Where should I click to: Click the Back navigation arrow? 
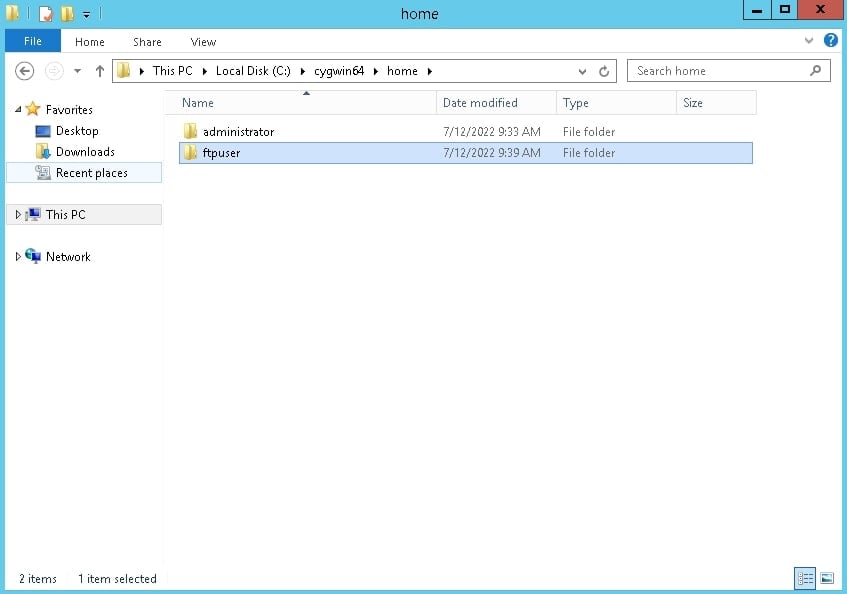[24, 71]
